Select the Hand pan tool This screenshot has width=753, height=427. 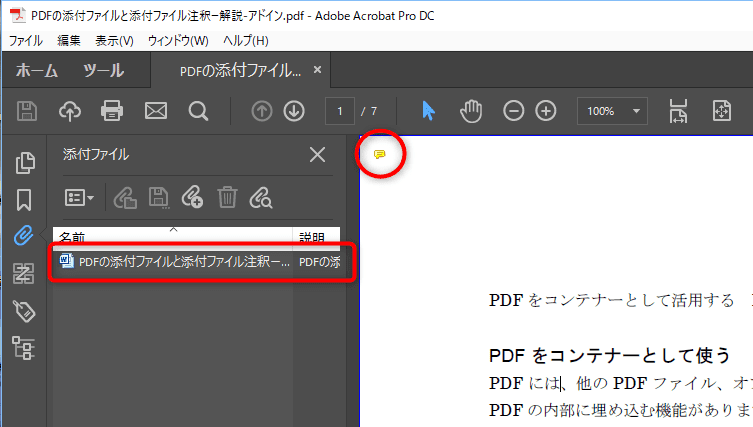pyautogui.click(x=471, y=111)
